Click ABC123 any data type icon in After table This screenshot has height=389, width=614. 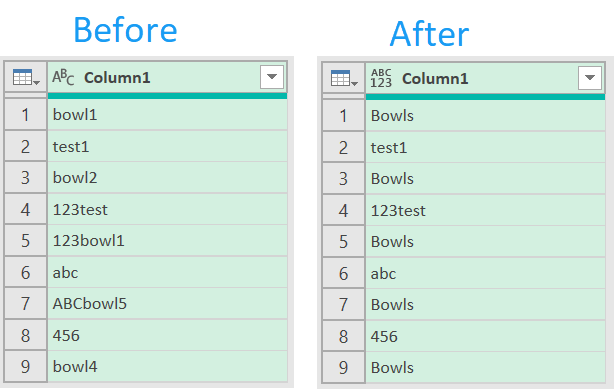381,78
